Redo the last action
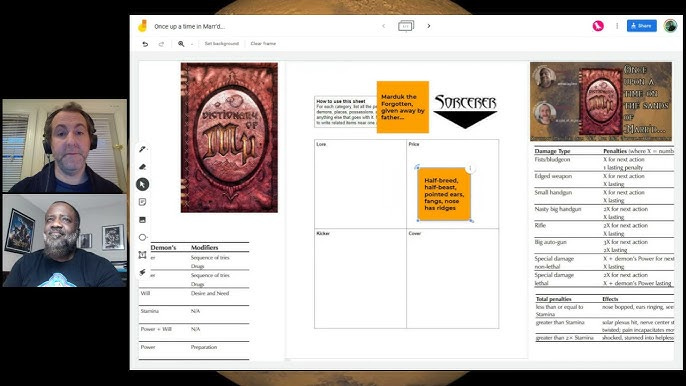The width and height of the screenshot is (686, 386). [161, 44]
